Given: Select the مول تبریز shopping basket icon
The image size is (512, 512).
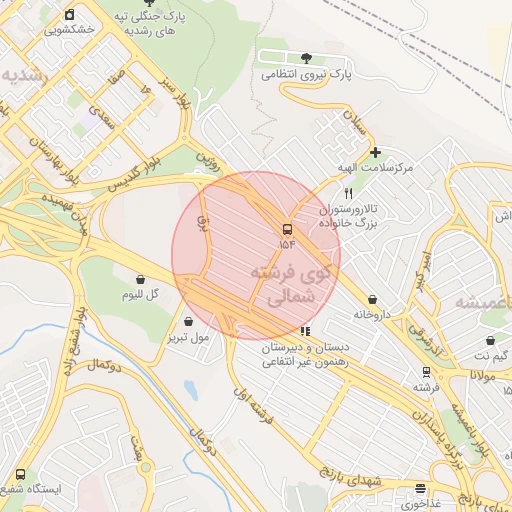Looking at the screenshot, I should 188,322.
